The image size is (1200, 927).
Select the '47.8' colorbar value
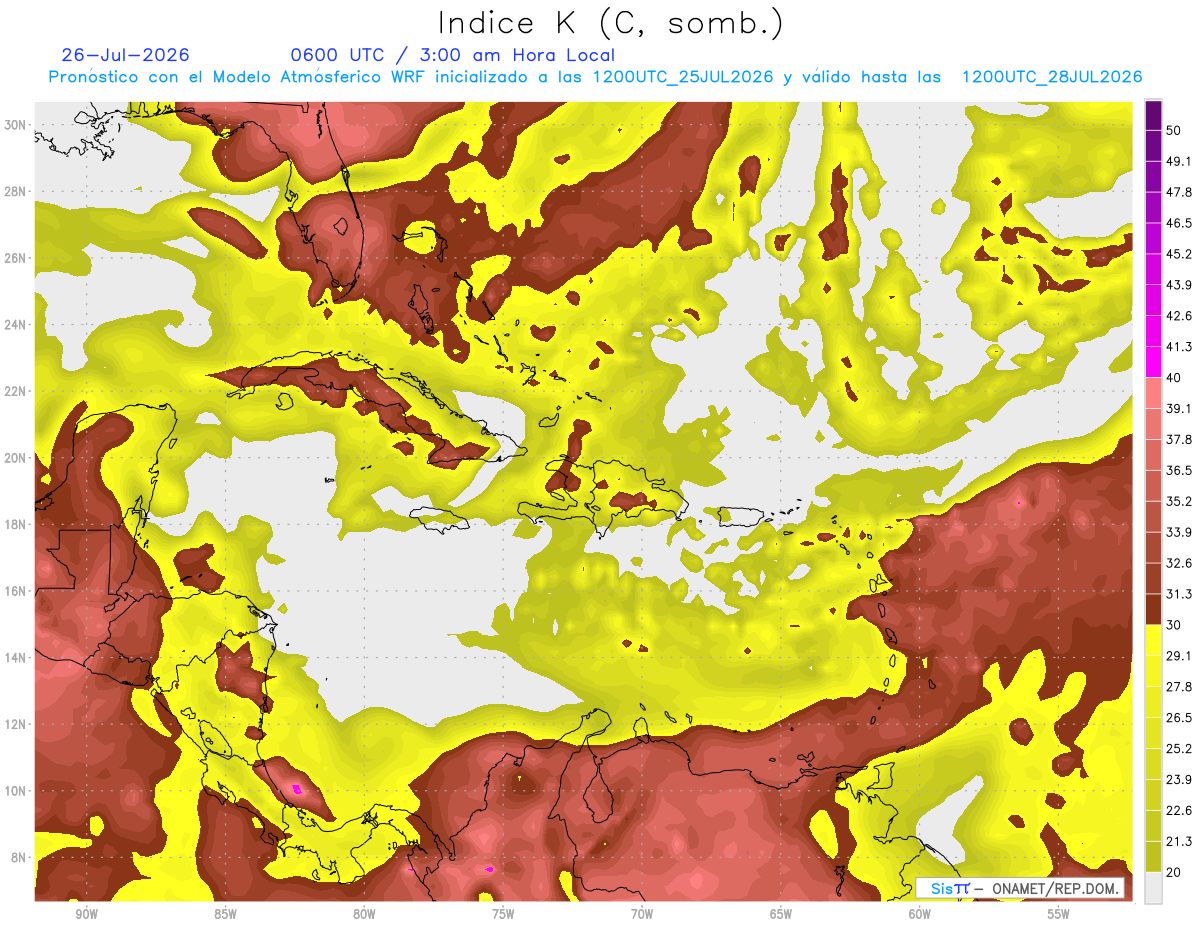[1179, 192]
